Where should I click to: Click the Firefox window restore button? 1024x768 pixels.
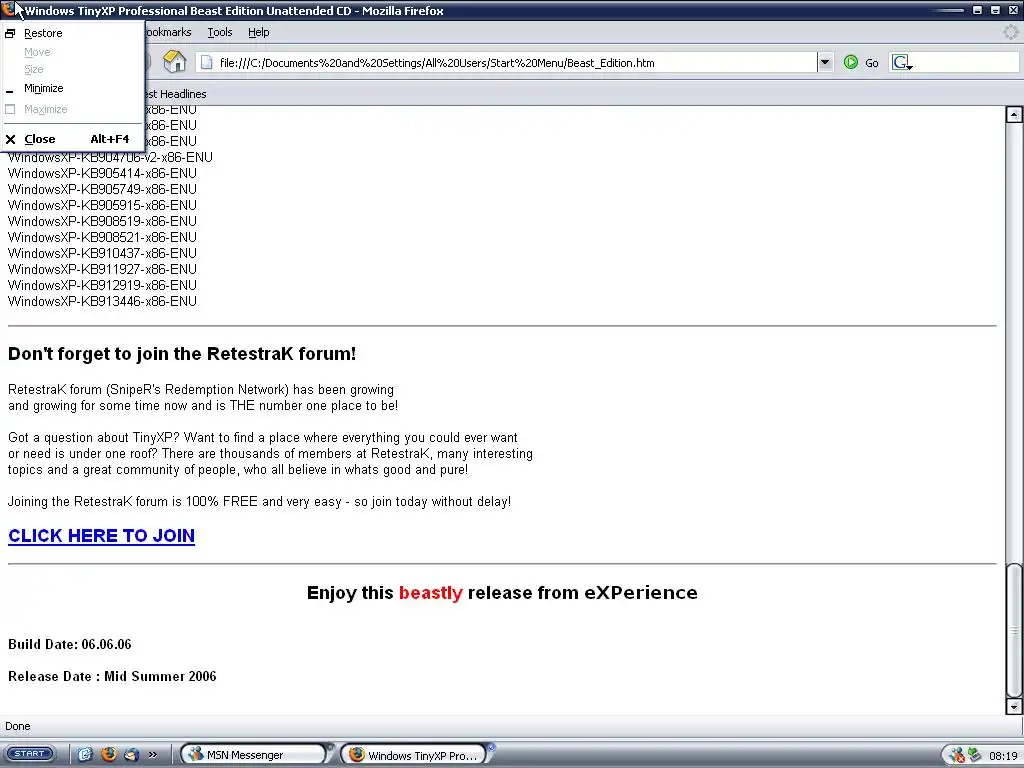point(995,10)
